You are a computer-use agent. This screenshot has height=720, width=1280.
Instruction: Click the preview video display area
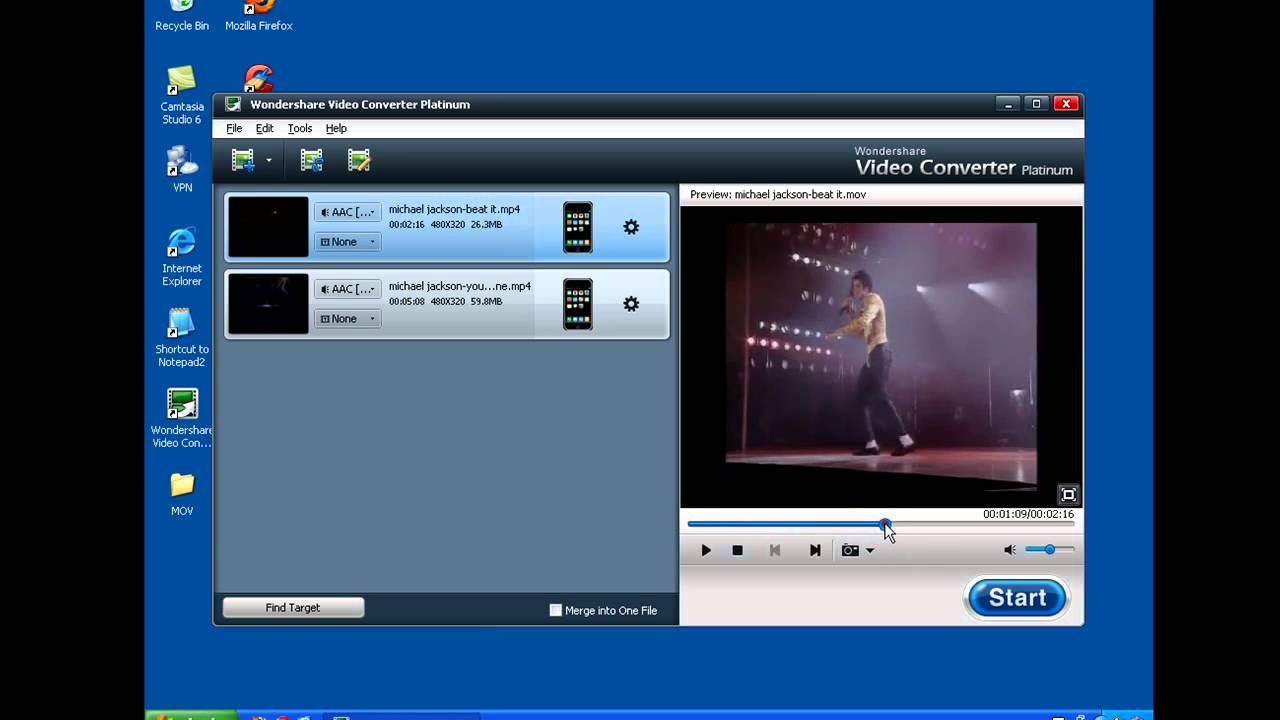(881, 357)
